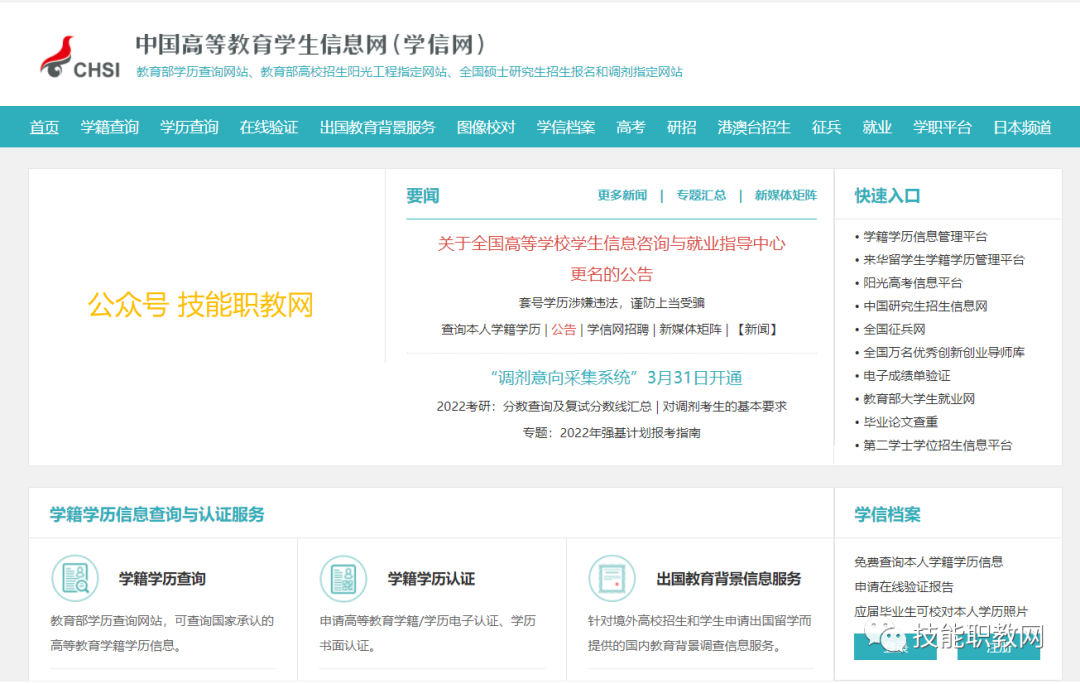This screenshot has height=684, width=1080.
Task: Open 学籍学历信息管理平台 quick entry link
Action: point(925,237)
